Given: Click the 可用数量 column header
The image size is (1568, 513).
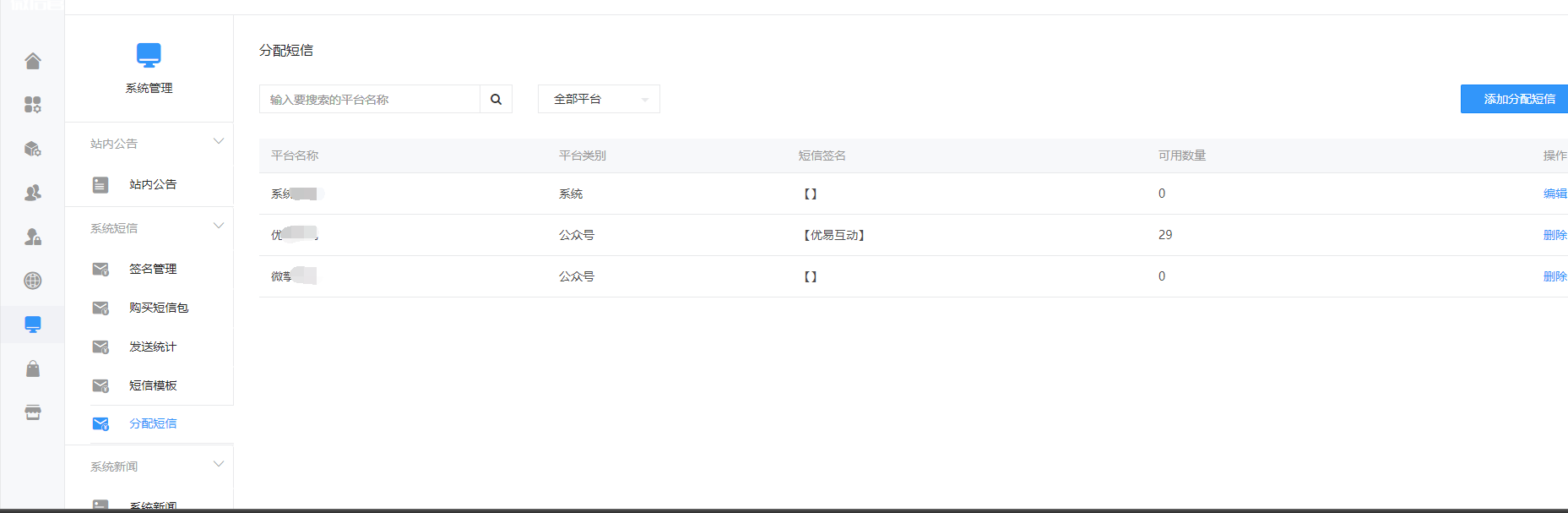Looking at the screenshot, I should tap(1182, 156).
